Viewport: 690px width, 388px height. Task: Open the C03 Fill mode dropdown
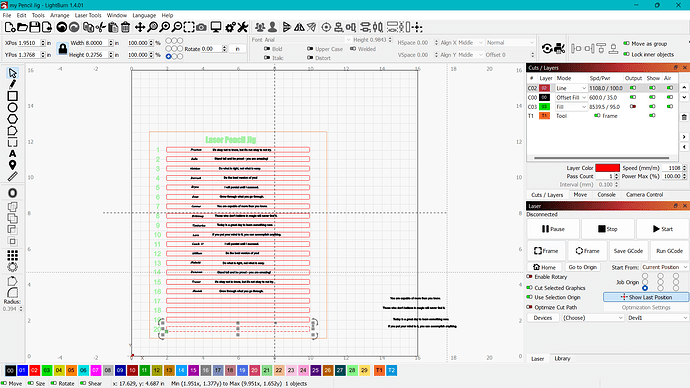571,106
